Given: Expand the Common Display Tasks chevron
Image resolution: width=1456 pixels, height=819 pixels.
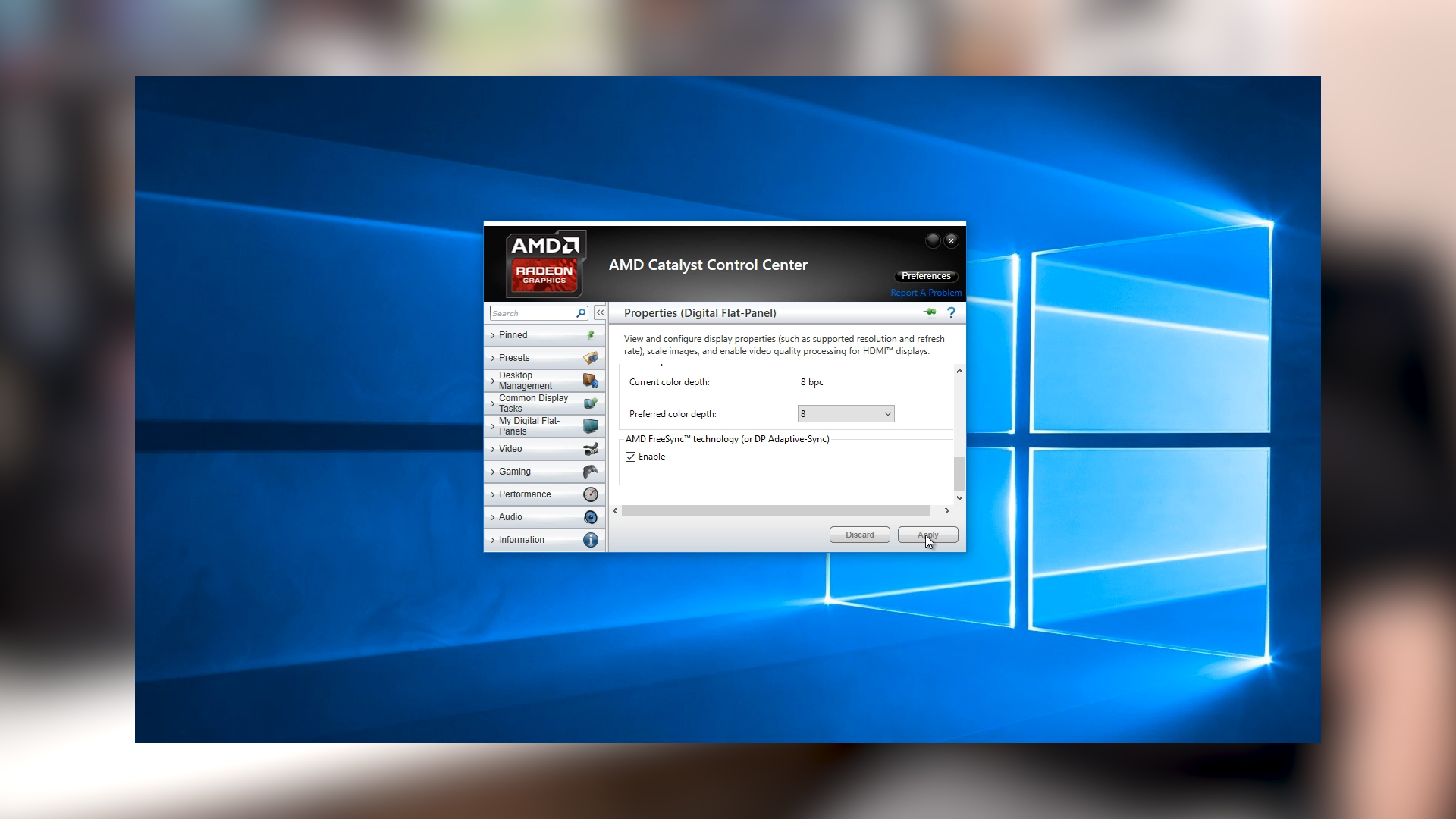Looking at the screenshot, I should pyautogui.click(x=493, y=403).
